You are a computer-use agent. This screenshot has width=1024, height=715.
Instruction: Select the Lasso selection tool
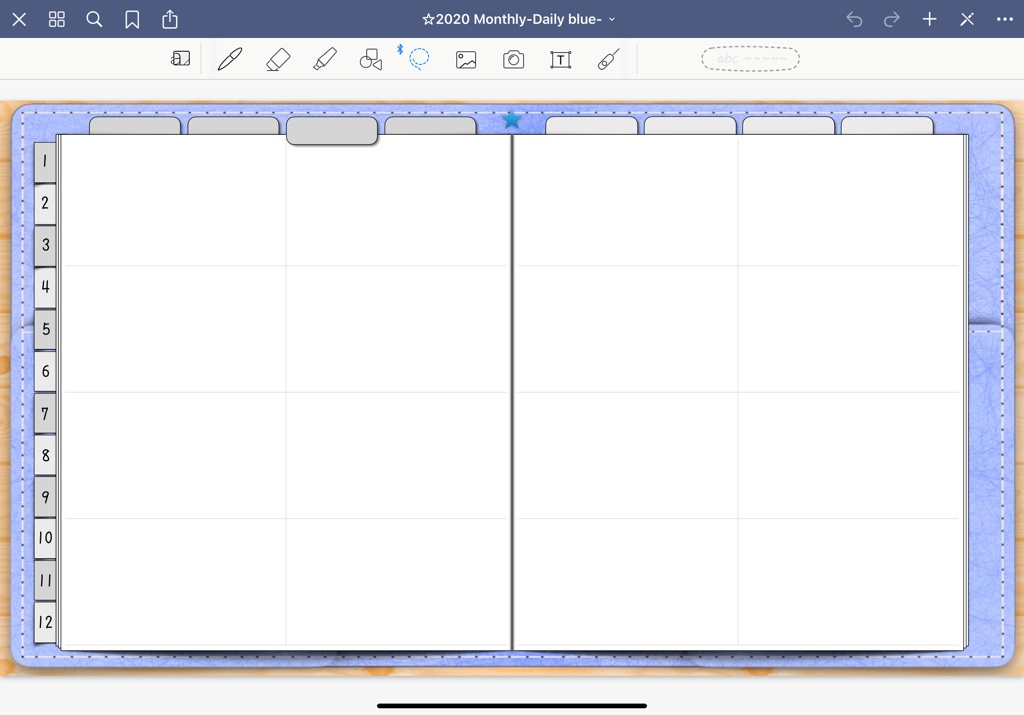point(419,58)
